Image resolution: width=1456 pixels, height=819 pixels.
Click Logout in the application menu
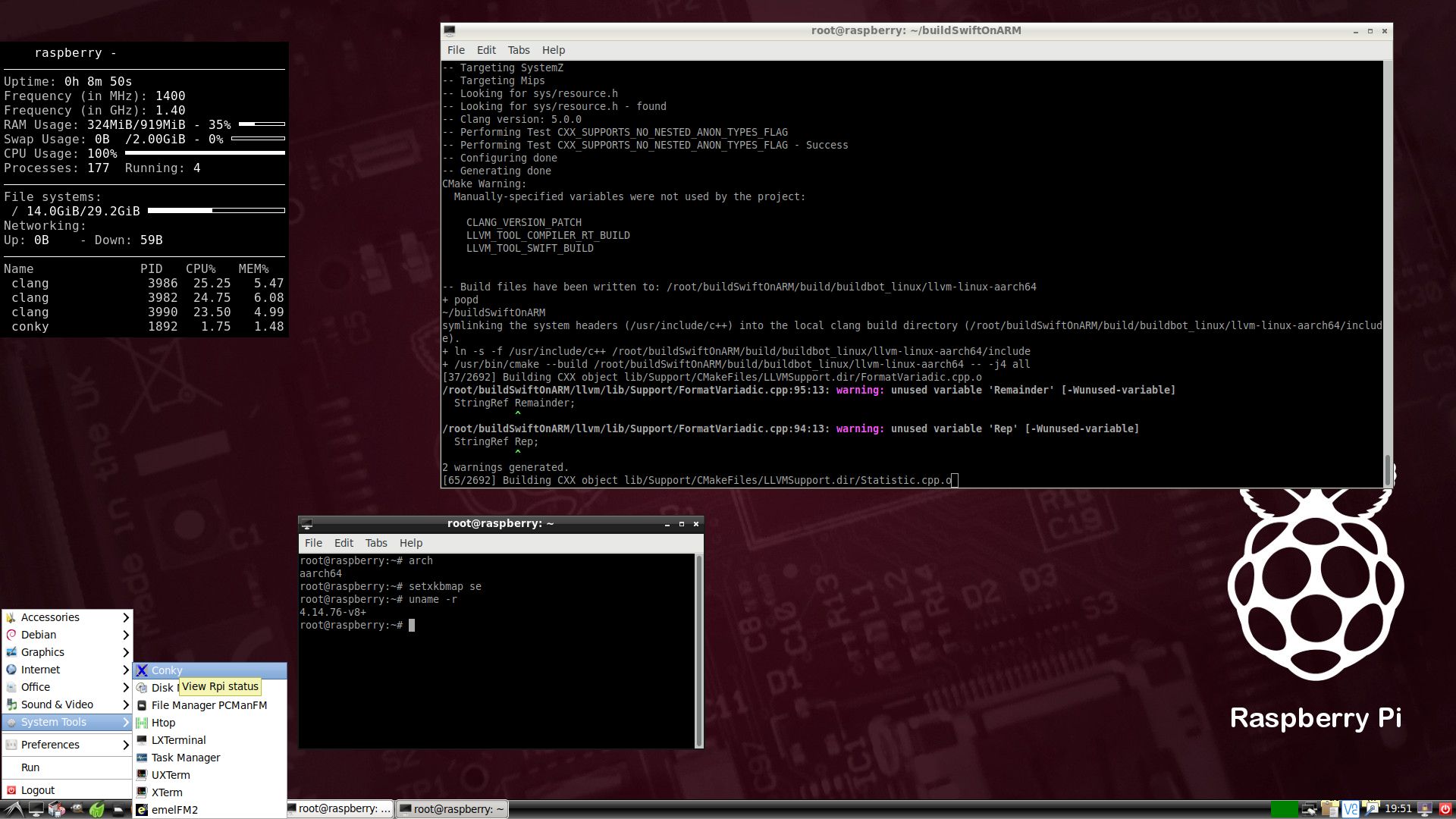[36, 789]
